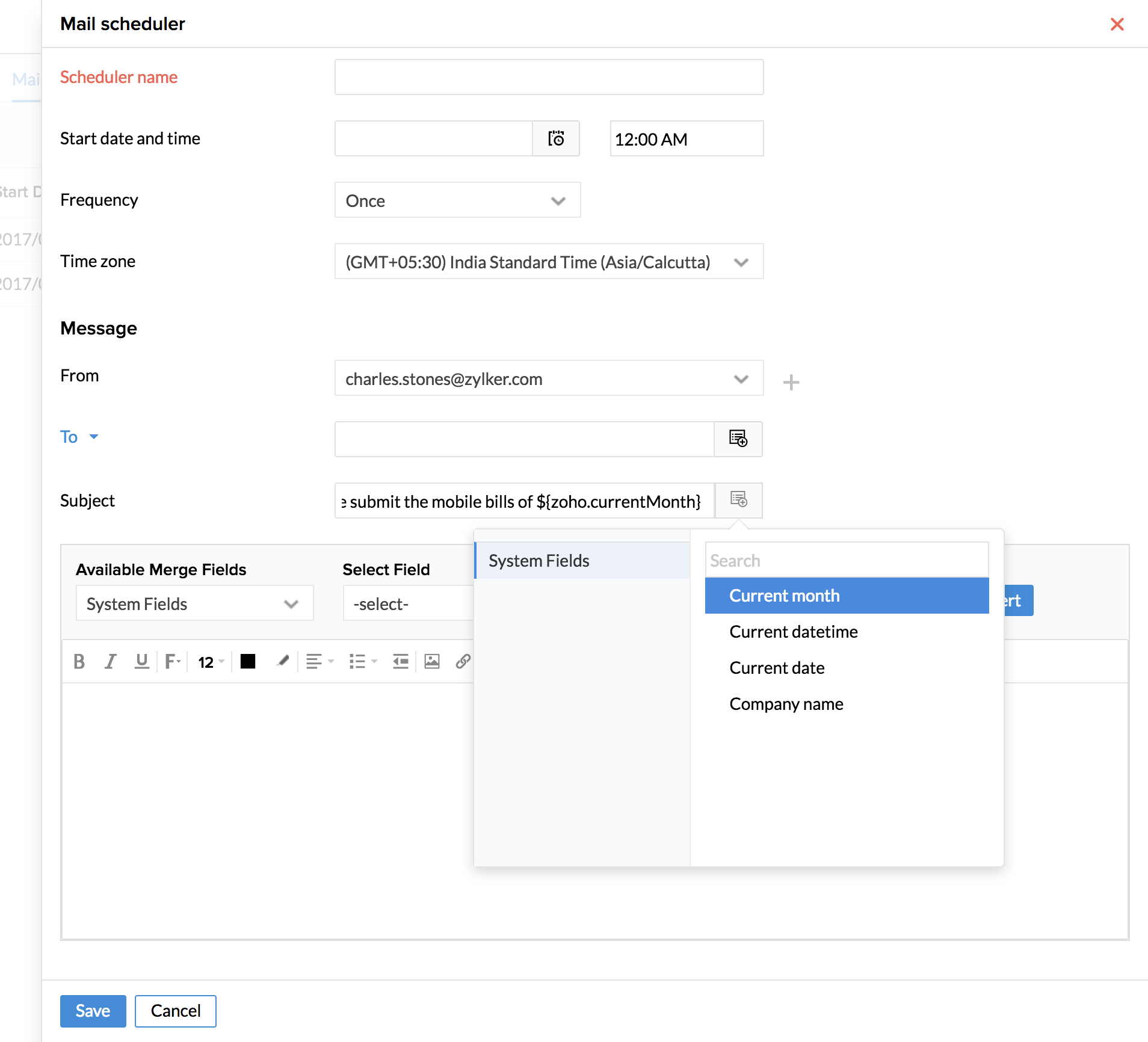Click the merge field icon beside Subject
1148x1042 pixels.
click(738, 500)
